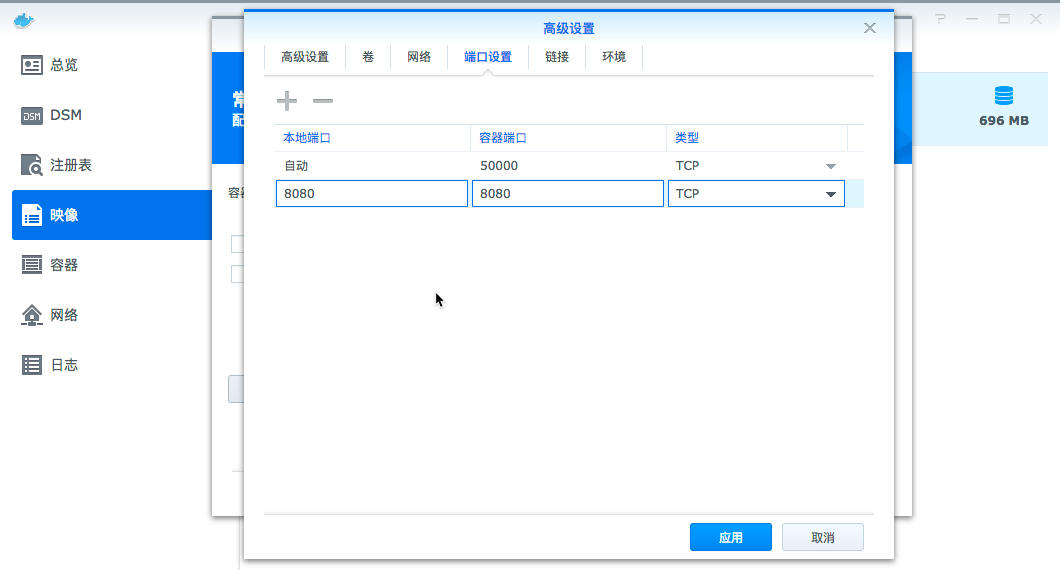The height and width of the screenshot is (570, 1060).
Task: Click the Docker whale logo icon
Action: coord(24,19)
